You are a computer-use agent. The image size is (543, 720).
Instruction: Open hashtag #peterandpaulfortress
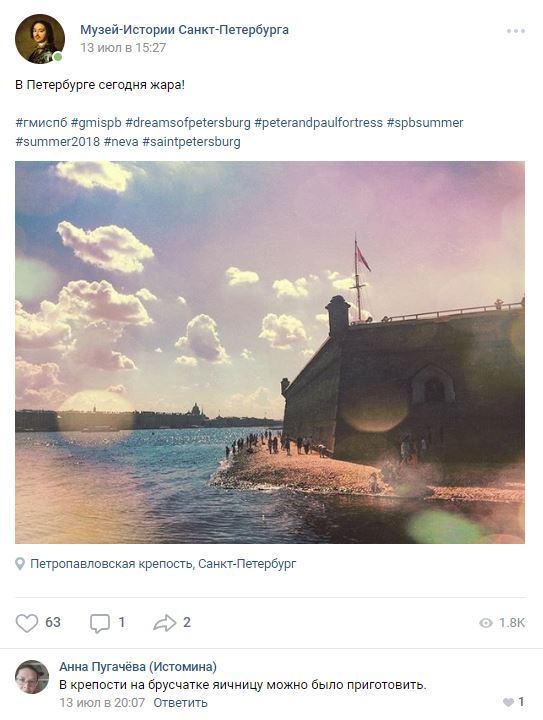[319, 123]
